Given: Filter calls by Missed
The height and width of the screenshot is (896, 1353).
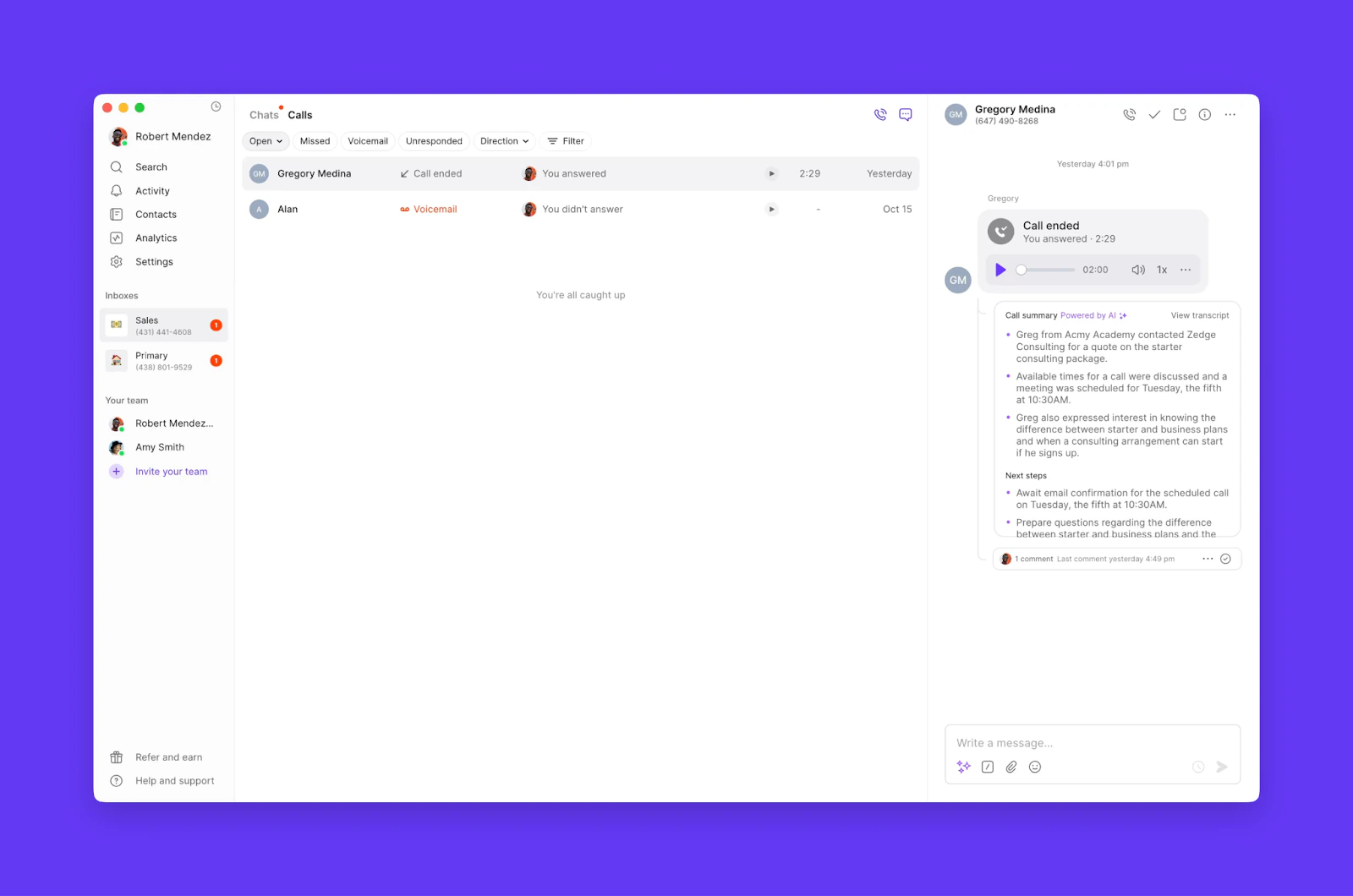Looking at the screenshot, I should pos(315,141).
